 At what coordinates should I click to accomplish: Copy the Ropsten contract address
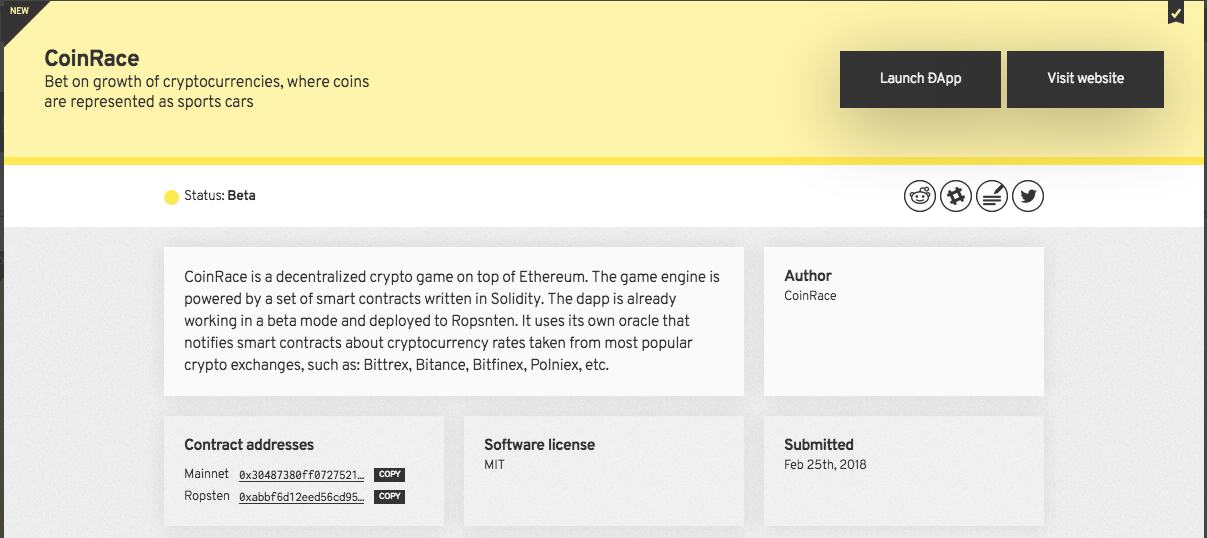(x=389, y=496)
